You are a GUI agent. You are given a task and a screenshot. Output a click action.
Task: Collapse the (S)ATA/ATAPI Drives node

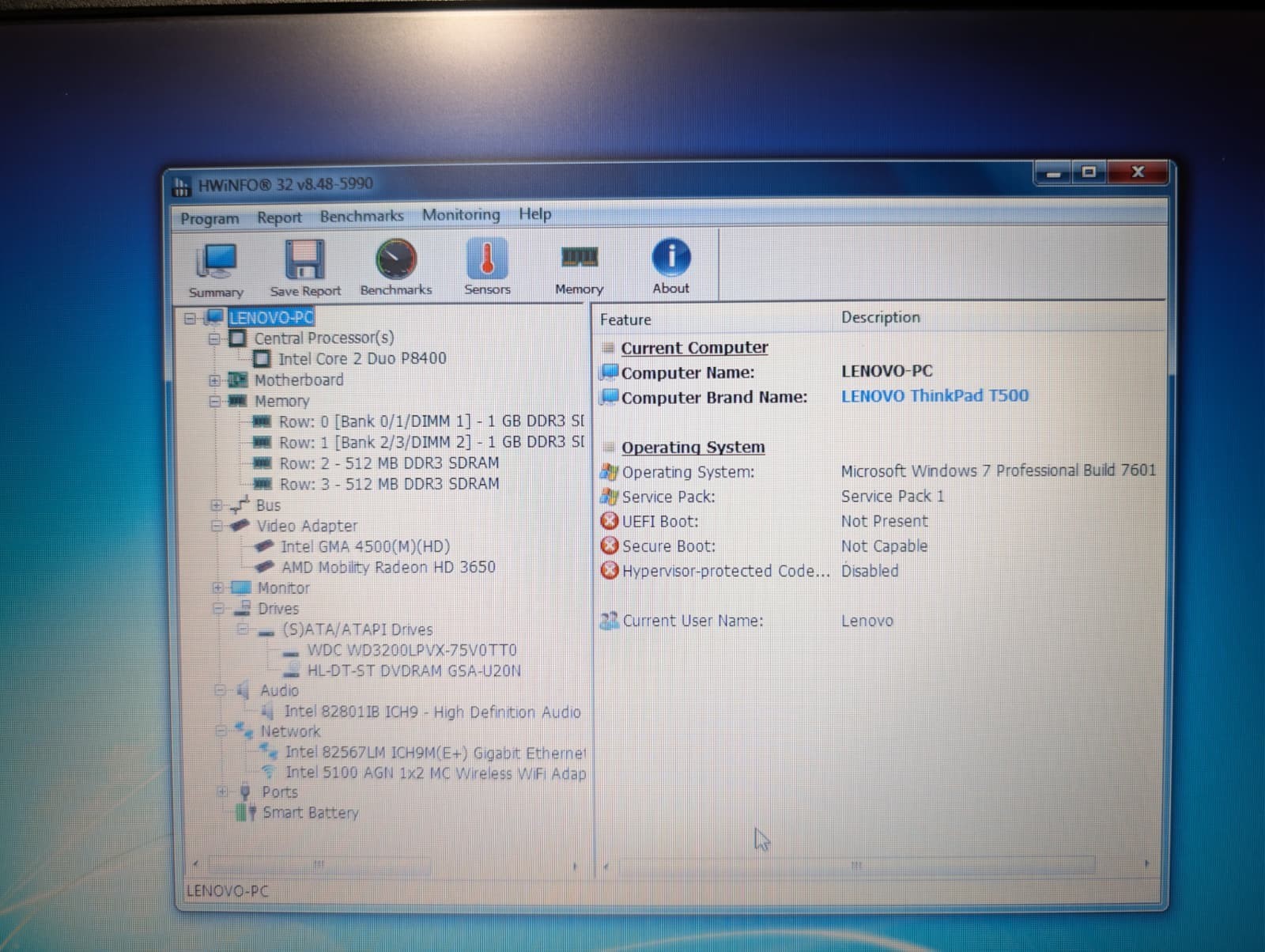[244, 629]
